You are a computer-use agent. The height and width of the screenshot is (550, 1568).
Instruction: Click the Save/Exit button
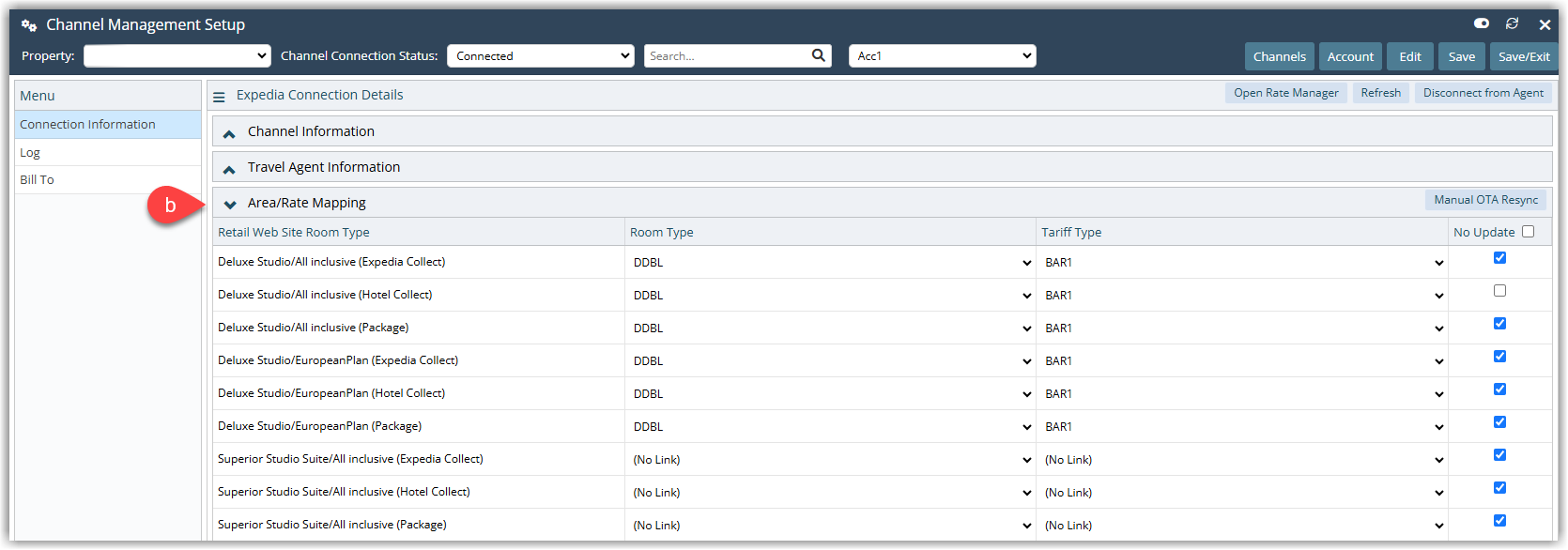point(1524,56)
